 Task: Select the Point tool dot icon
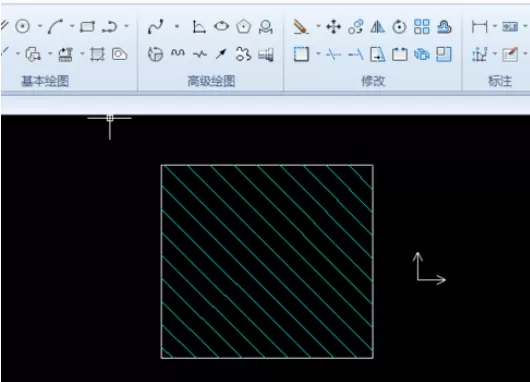[x=177, y=26]
